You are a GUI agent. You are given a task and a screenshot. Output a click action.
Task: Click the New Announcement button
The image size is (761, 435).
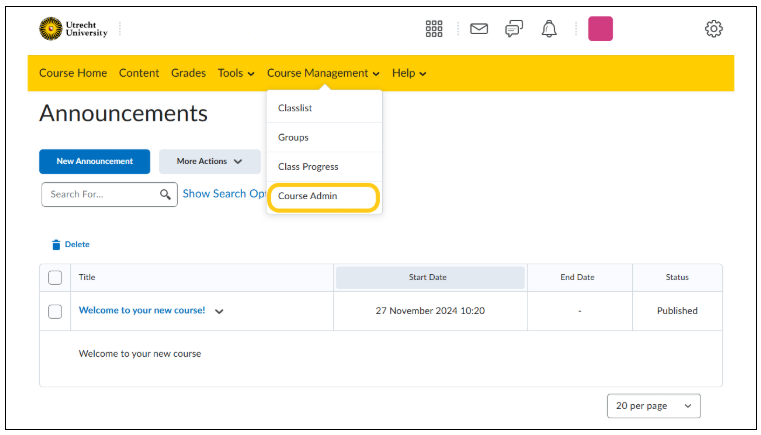click(x=95, y=162)
